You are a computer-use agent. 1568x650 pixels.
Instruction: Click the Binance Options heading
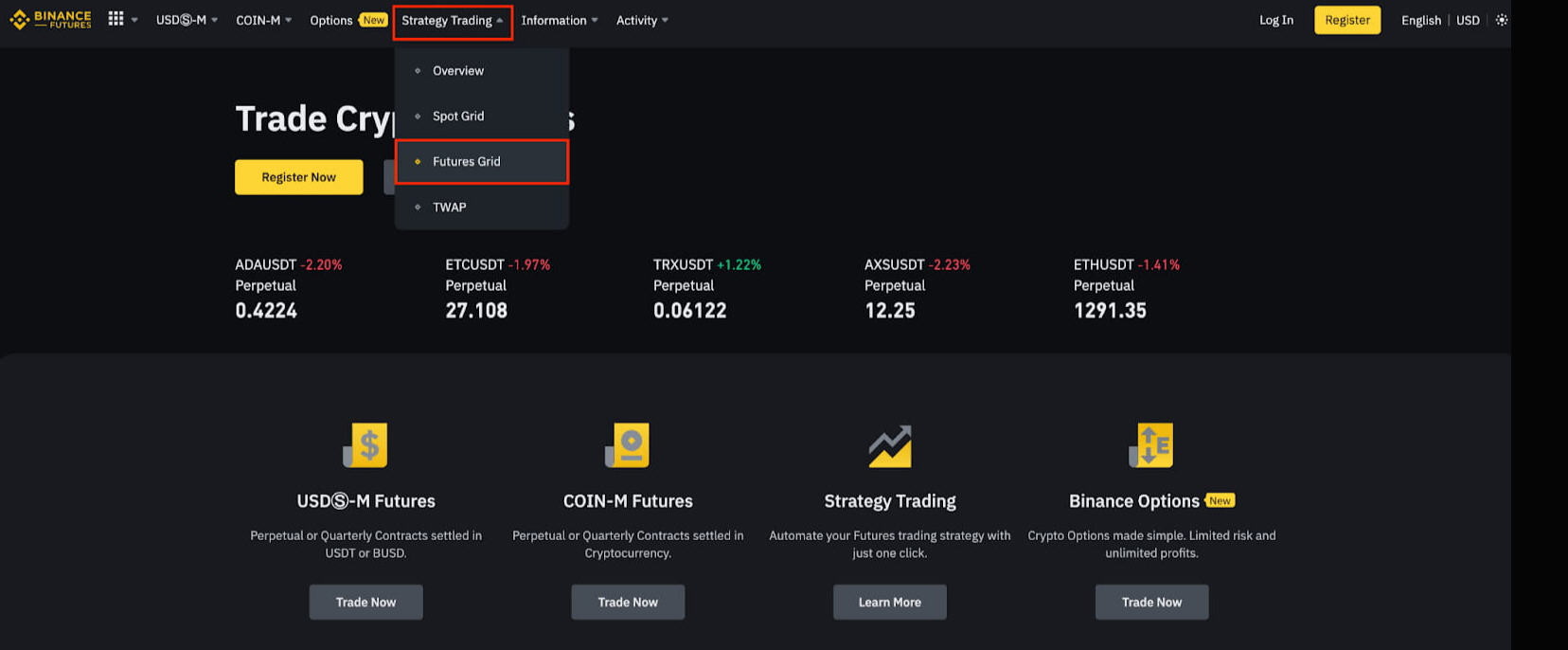point(1134,501)
